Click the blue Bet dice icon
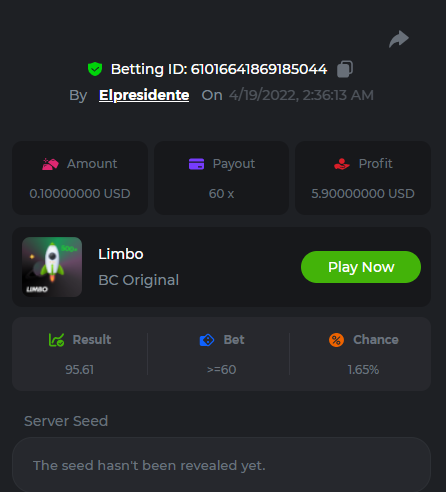The width and height of the screenshot is (446, 492). point(207,340)
